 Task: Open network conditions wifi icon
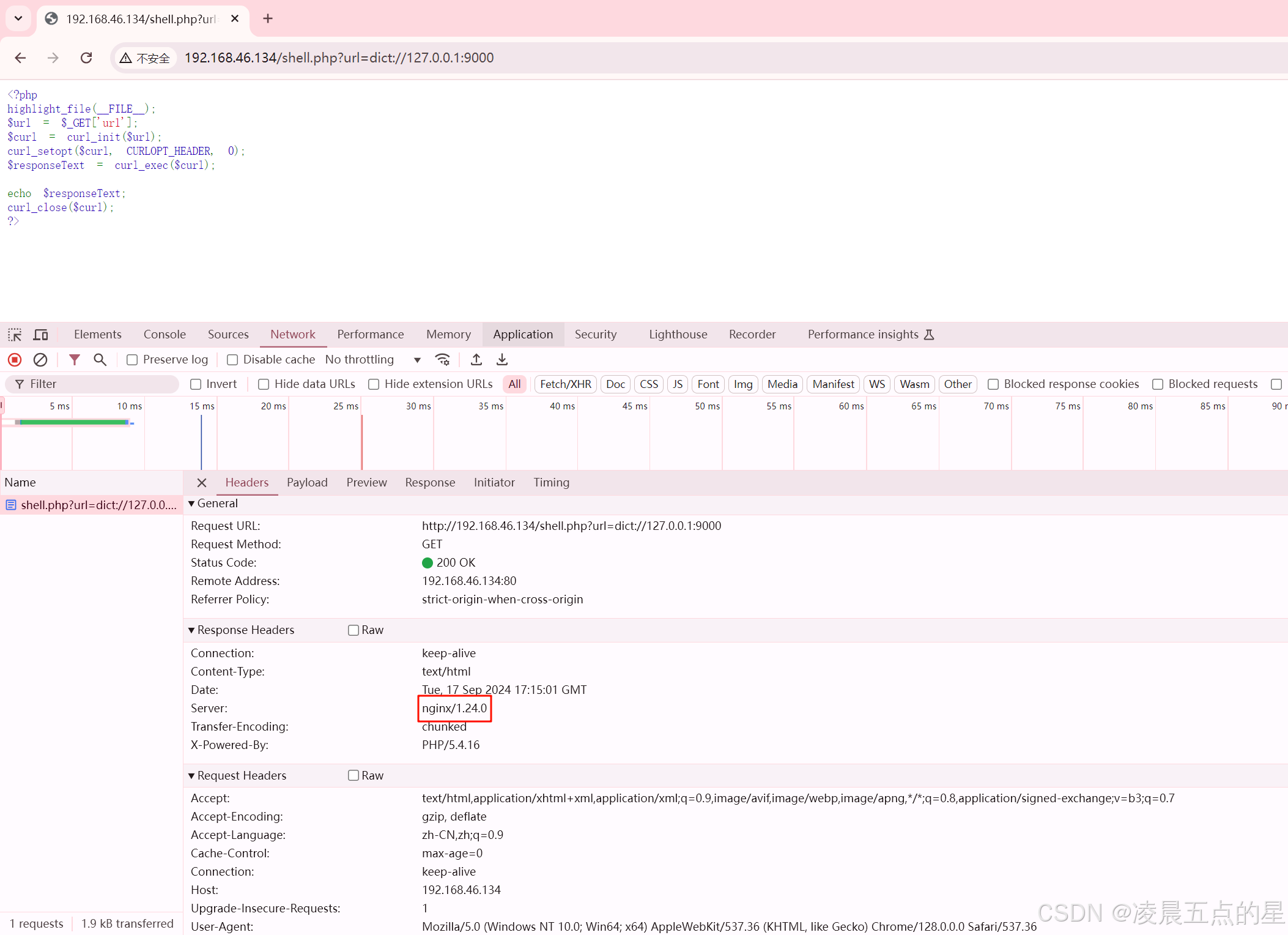coord(442,360)
